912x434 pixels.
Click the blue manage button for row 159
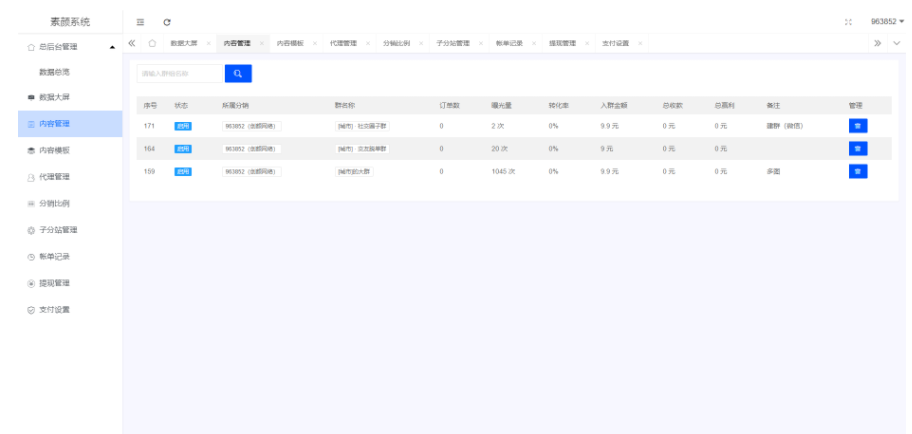857,171
